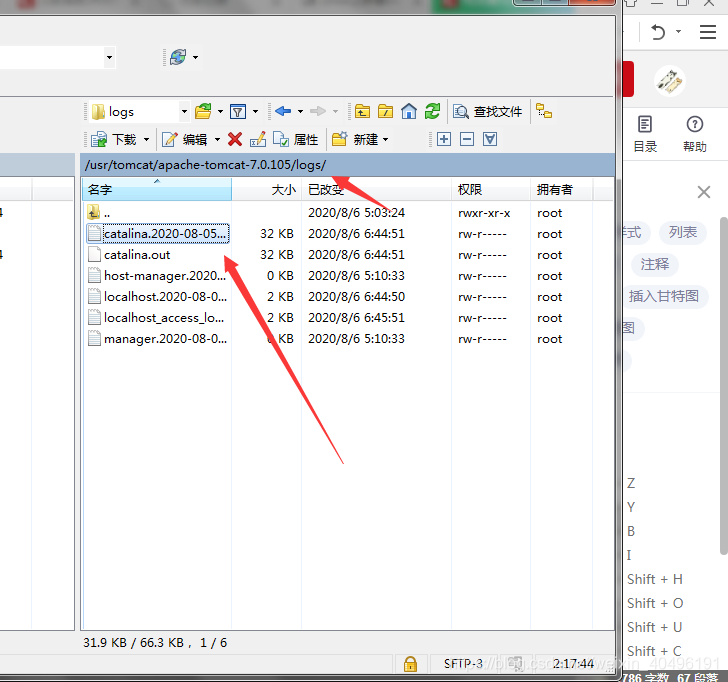728x682 pixels.
Task: Click the round avatar icon in editor
Action: point(670,81)
